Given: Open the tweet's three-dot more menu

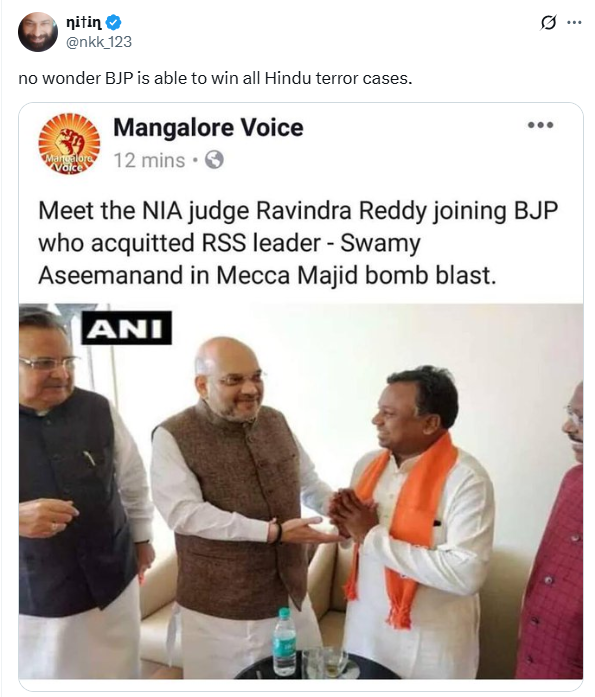Looking at the screenshot, I should 575,22.
